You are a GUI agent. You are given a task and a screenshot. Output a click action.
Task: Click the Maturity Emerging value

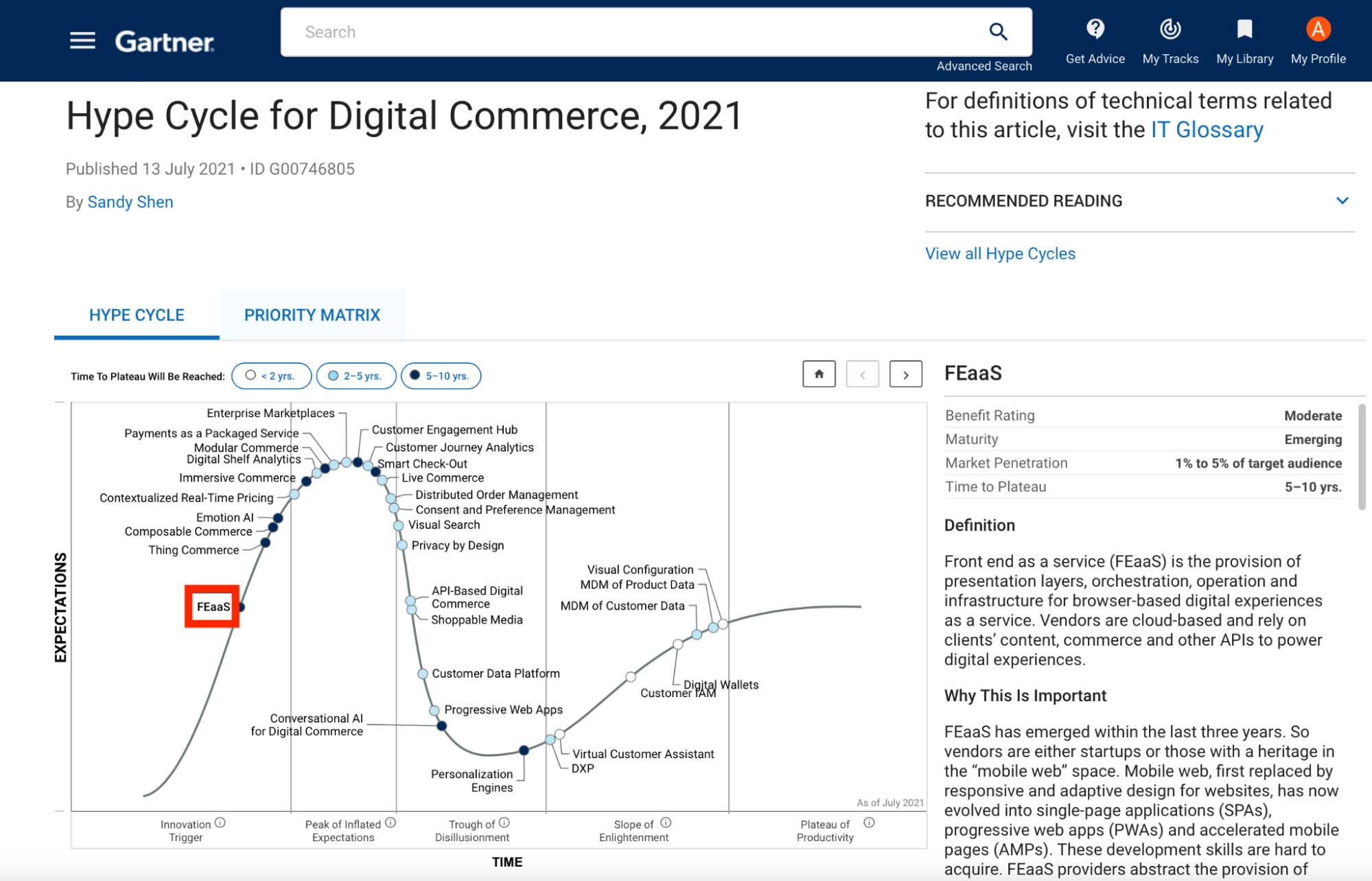click(1312, 439)
